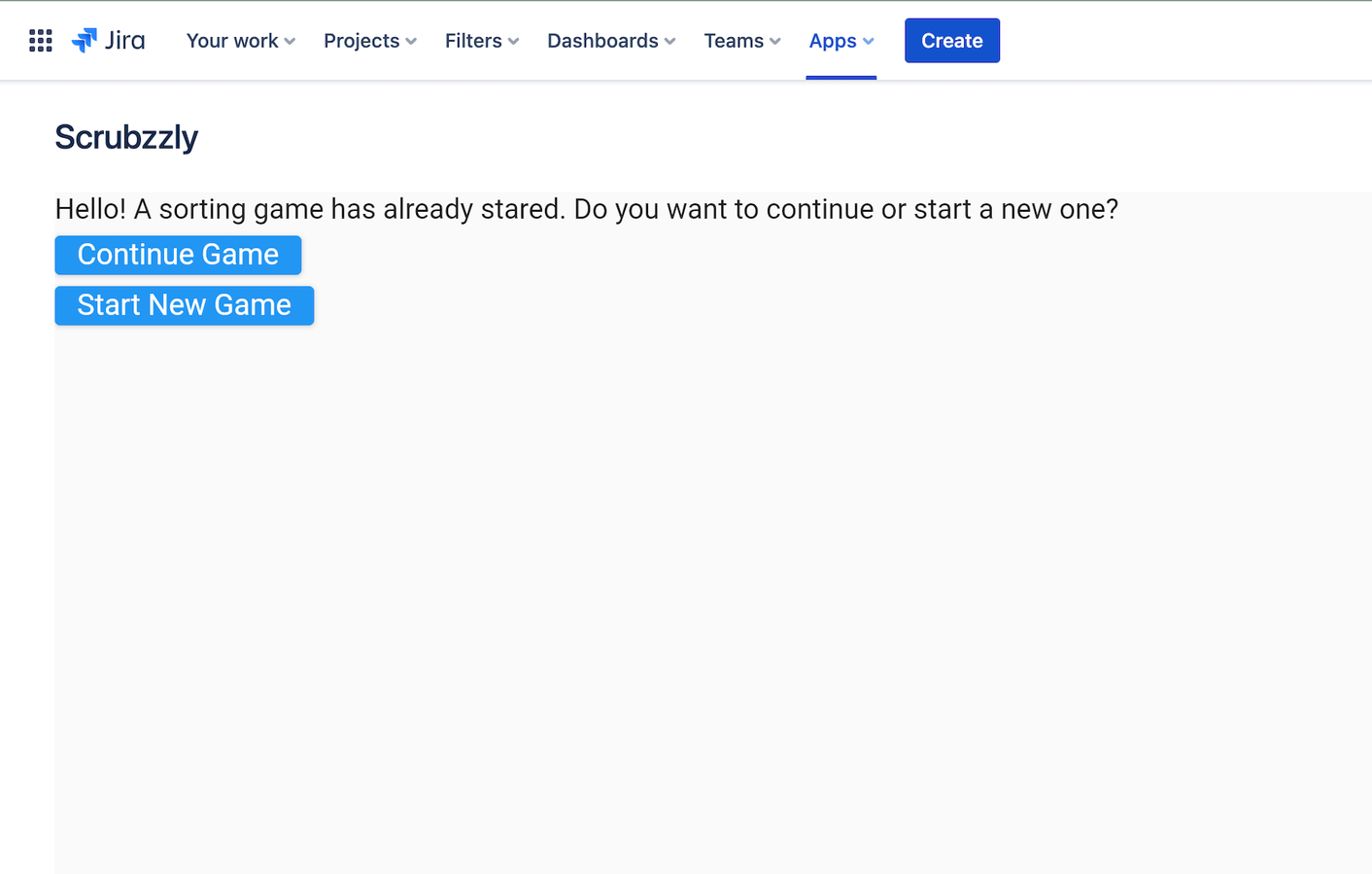Open the Projects menu
The width and height of the screenshot is (1372, 874).
click(x=370, y=41)
